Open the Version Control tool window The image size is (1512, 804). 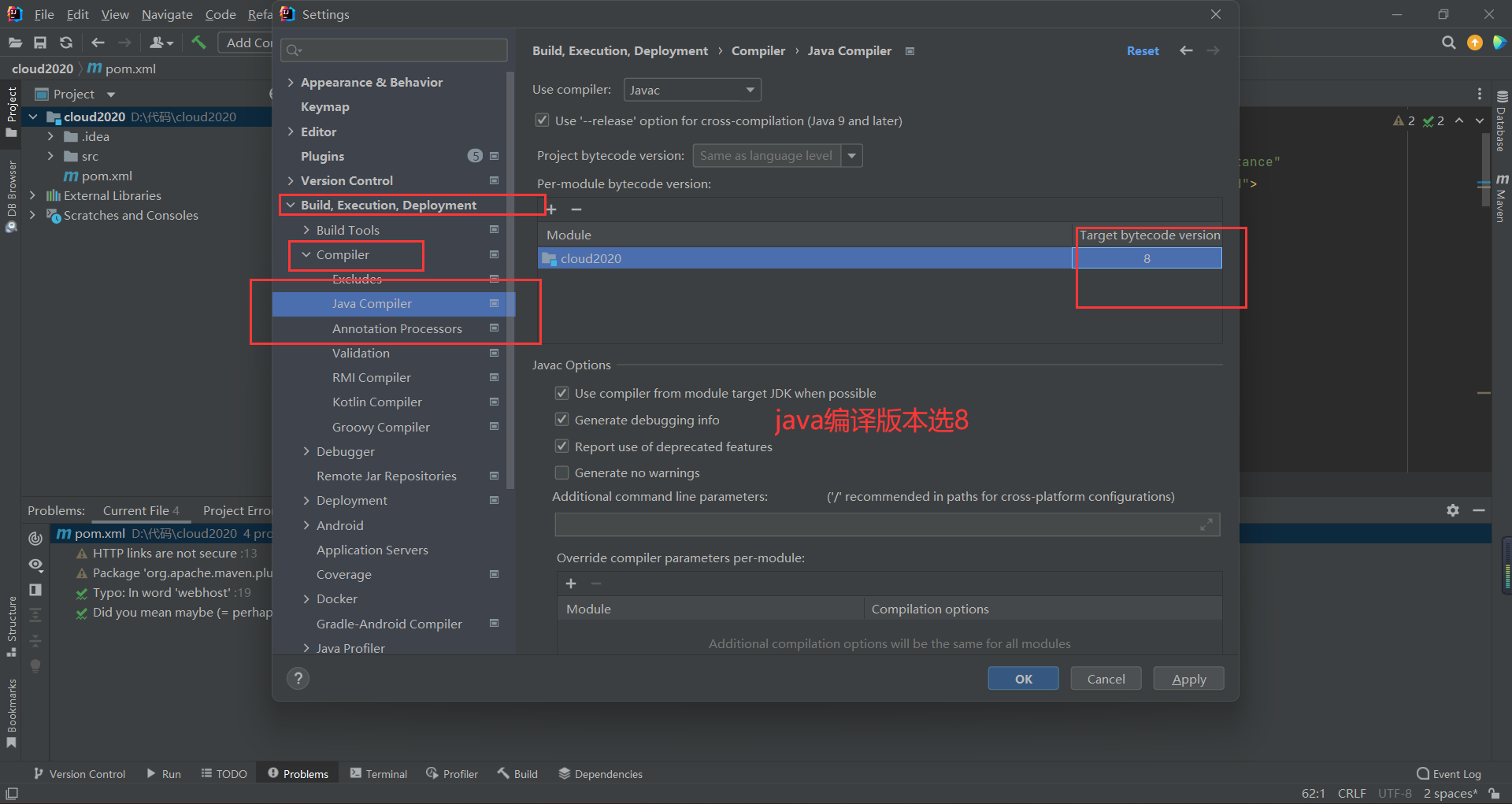click(80, 774)
